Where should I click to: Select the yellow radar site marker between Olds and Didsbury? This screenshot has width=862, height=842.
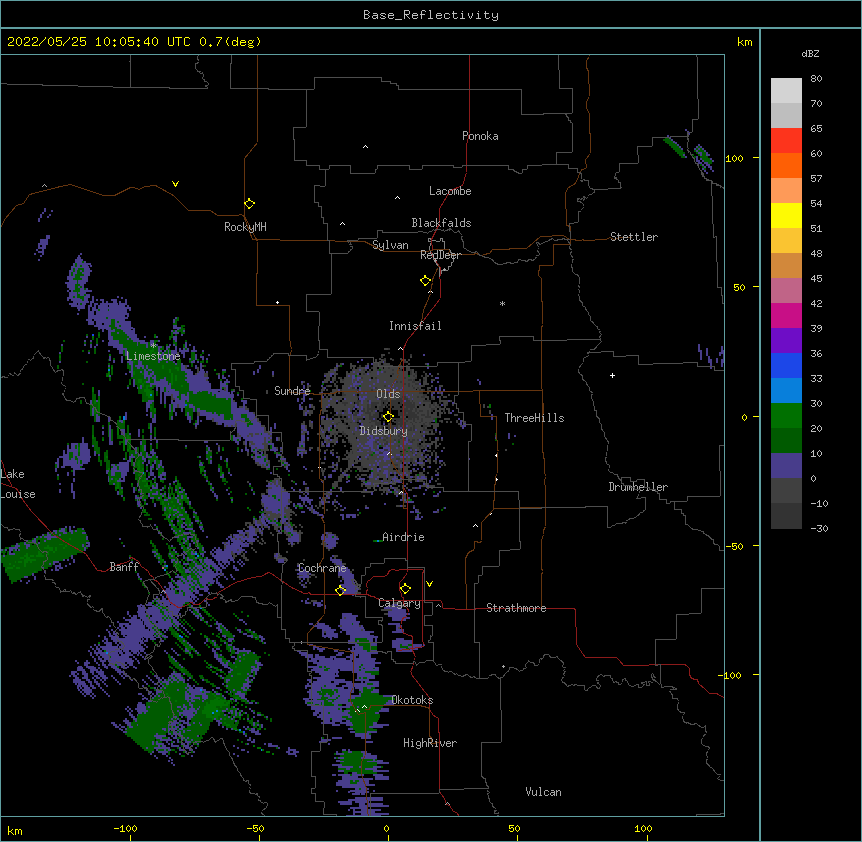pyautogui.click(x=388, y=417)
